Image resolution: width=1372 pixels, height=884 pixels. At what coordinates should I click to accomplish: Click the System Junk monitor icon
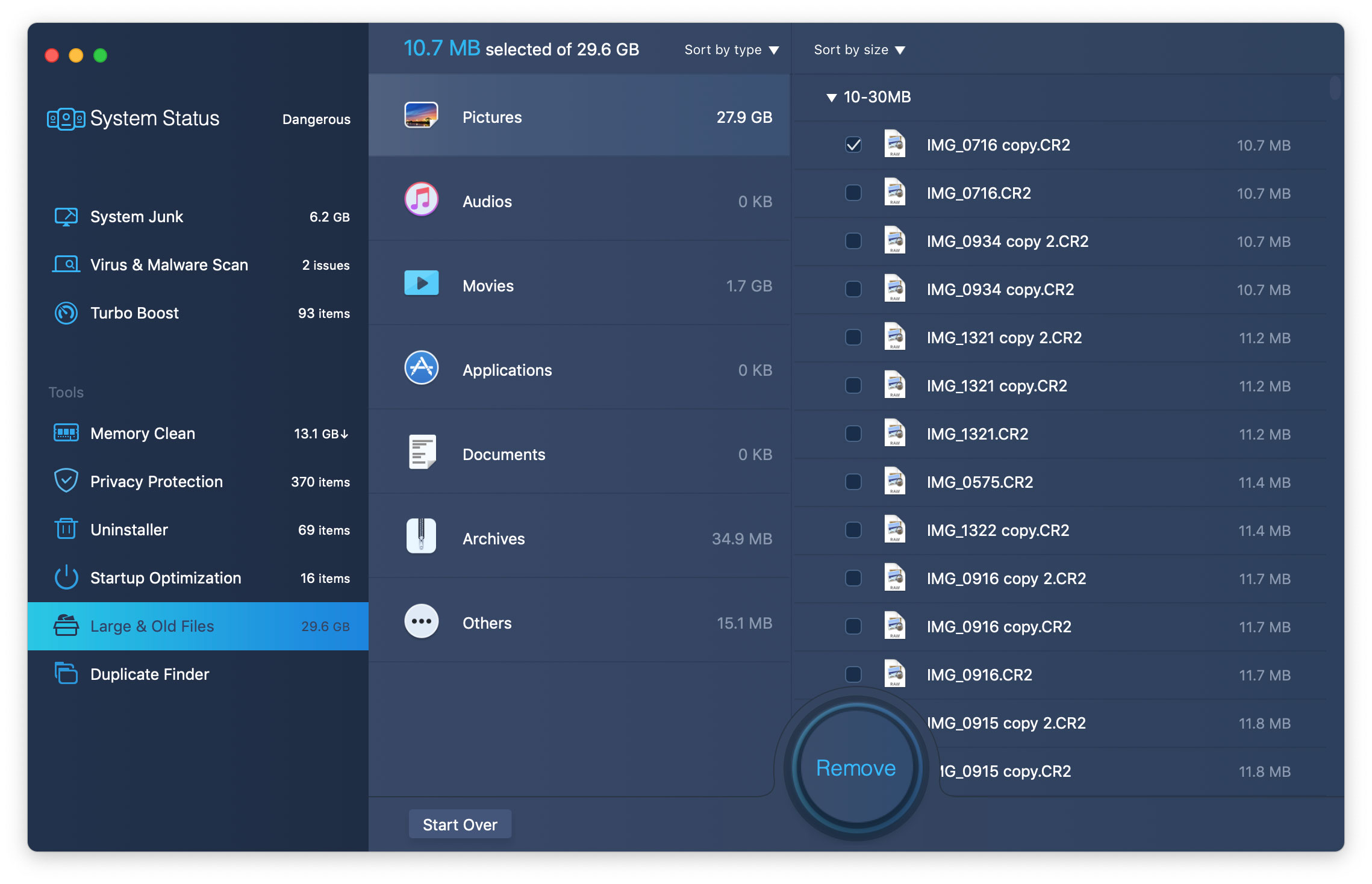66,217
